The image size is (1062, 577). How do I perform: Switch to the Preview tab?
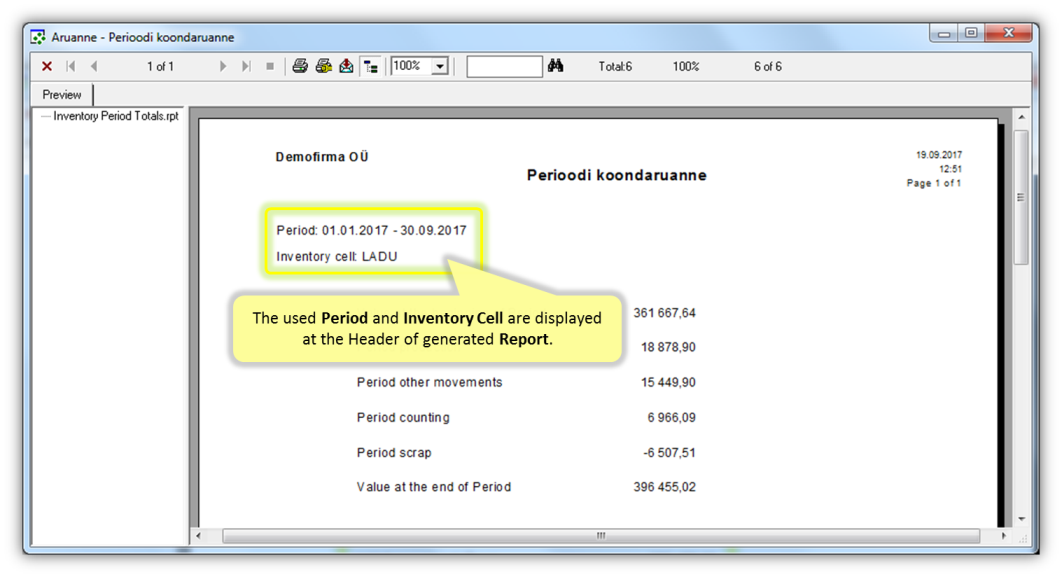click(62, 95)
